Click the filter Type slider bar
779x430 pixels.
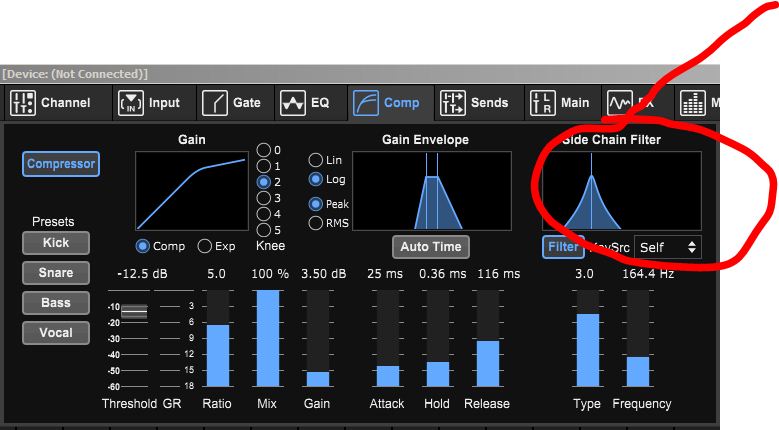tap(588, 338)
